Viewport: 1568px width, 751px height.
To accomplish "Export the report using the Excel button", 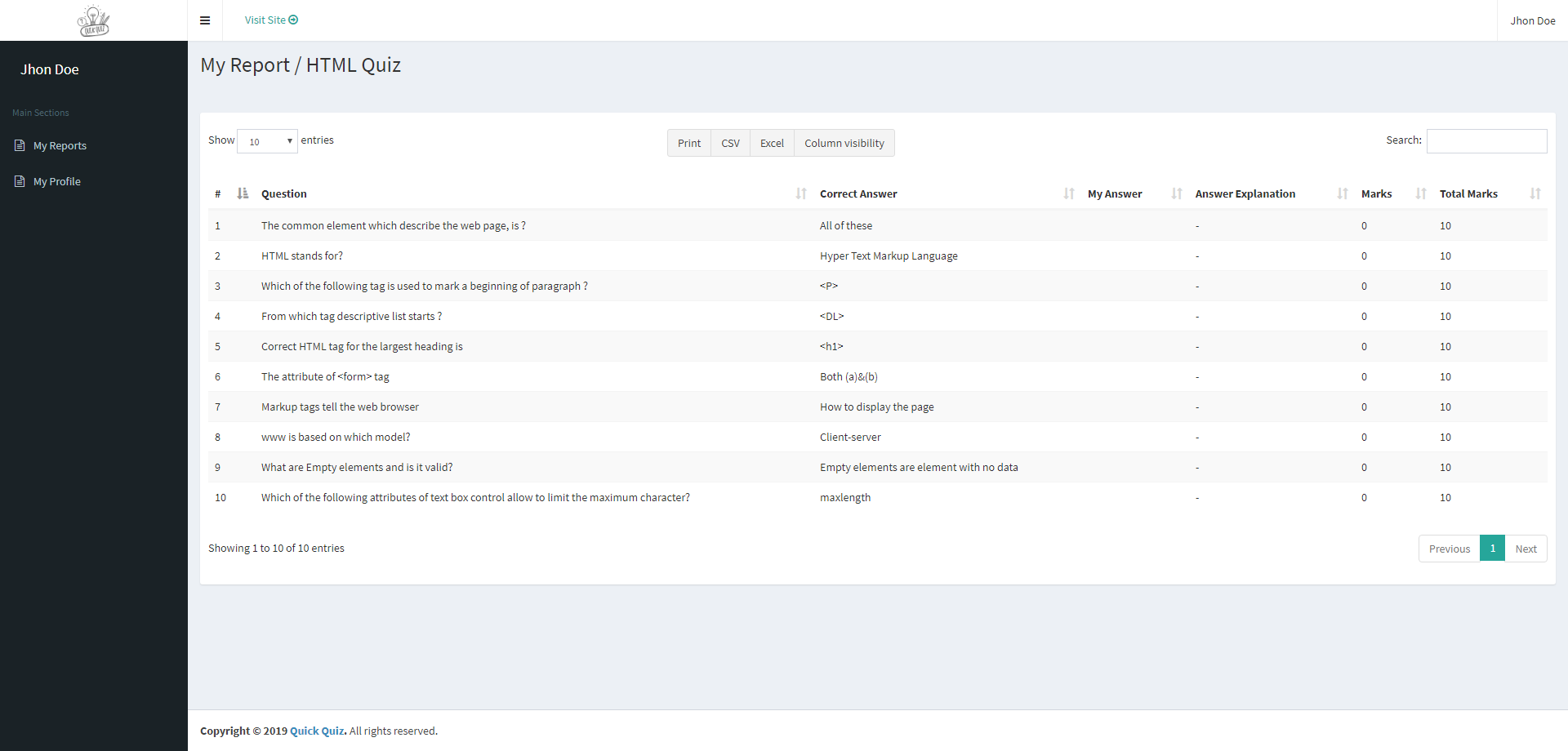I will [x=771, y=143].
